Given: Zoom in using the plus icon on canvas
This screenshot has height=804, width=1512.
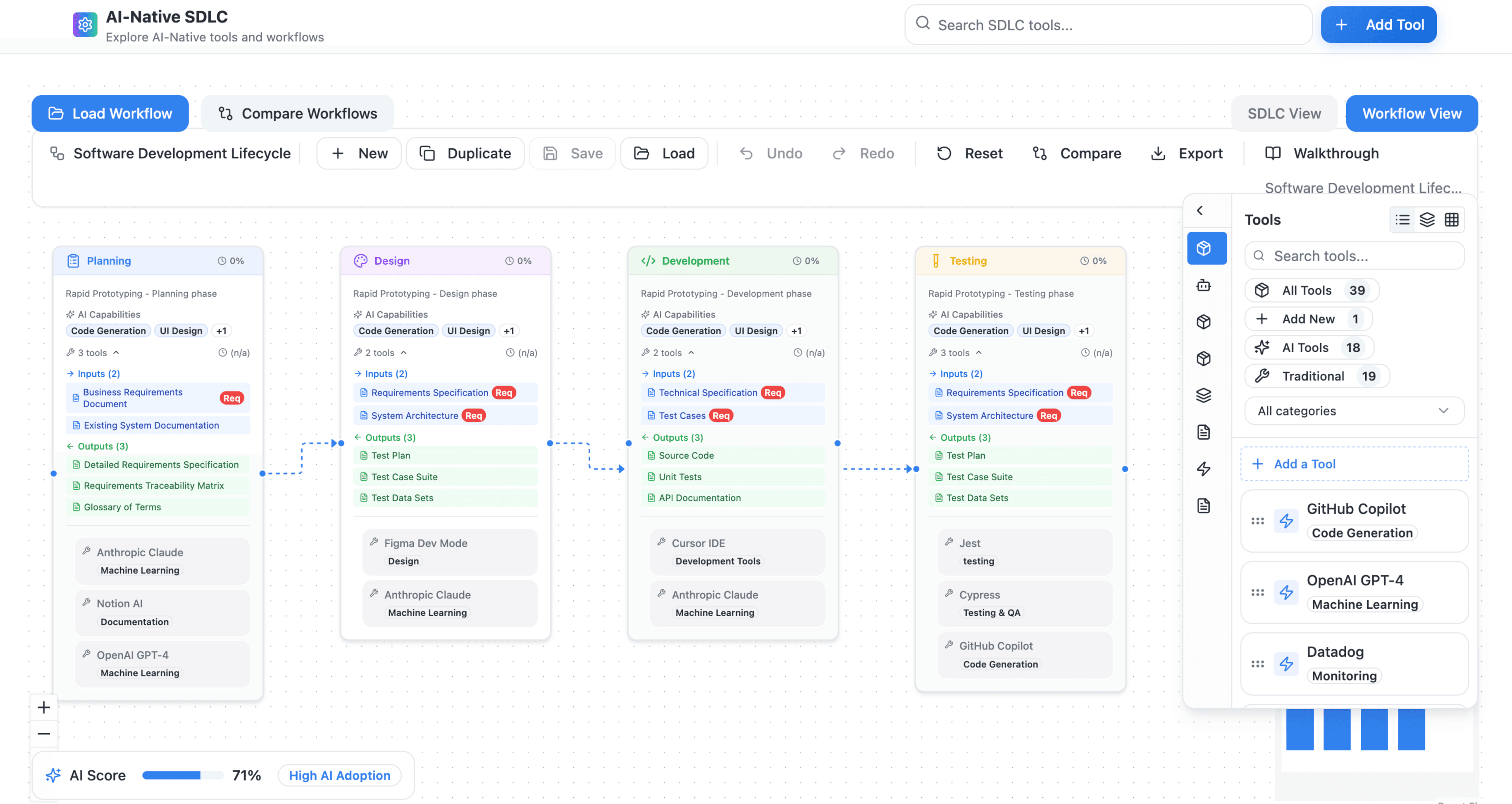Looking at the screenshot, I should point(43,707).
